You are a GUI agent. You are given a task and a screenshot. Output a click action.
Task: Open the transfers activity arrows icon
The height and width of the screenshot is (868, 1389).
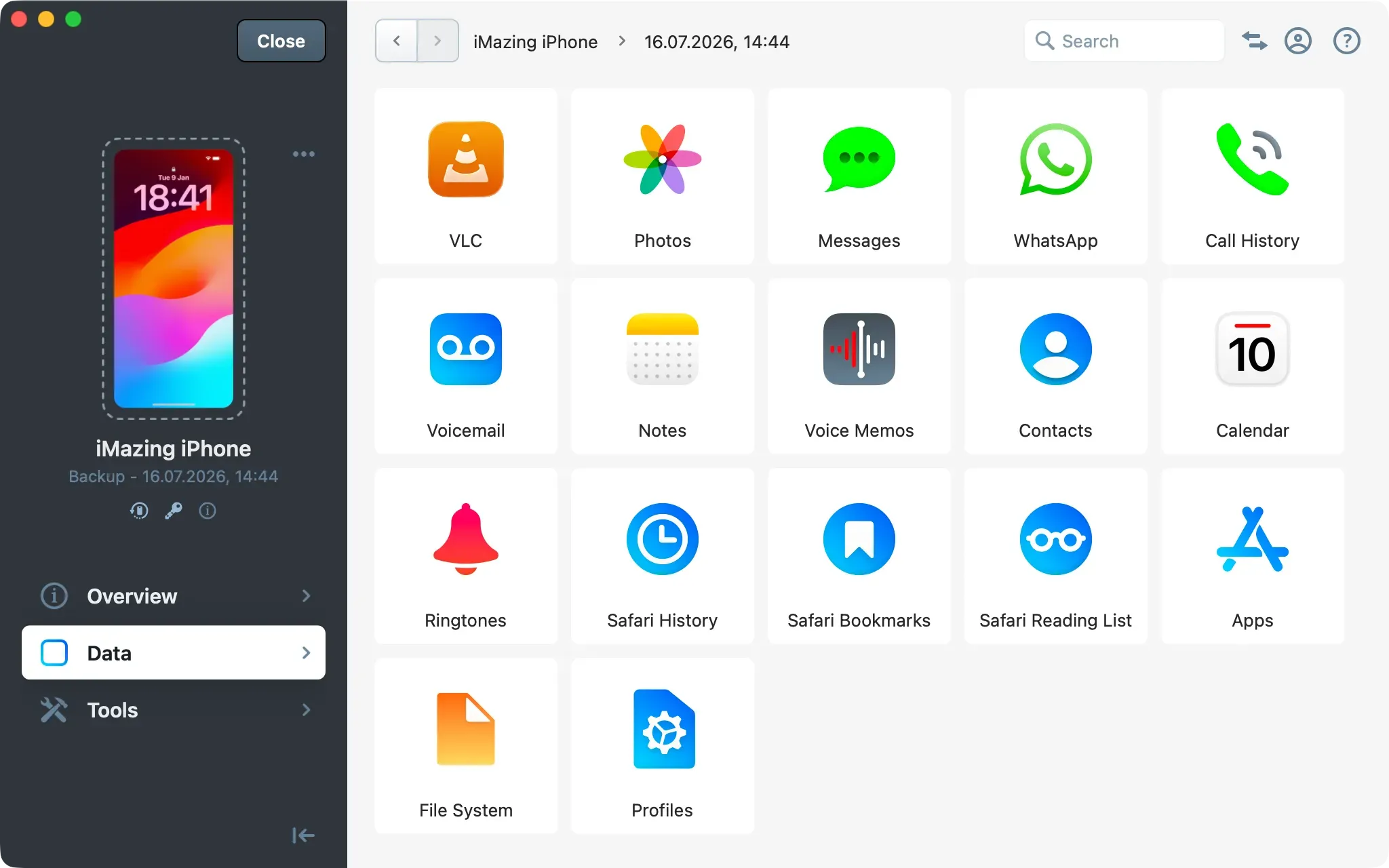coord(1255,41)
